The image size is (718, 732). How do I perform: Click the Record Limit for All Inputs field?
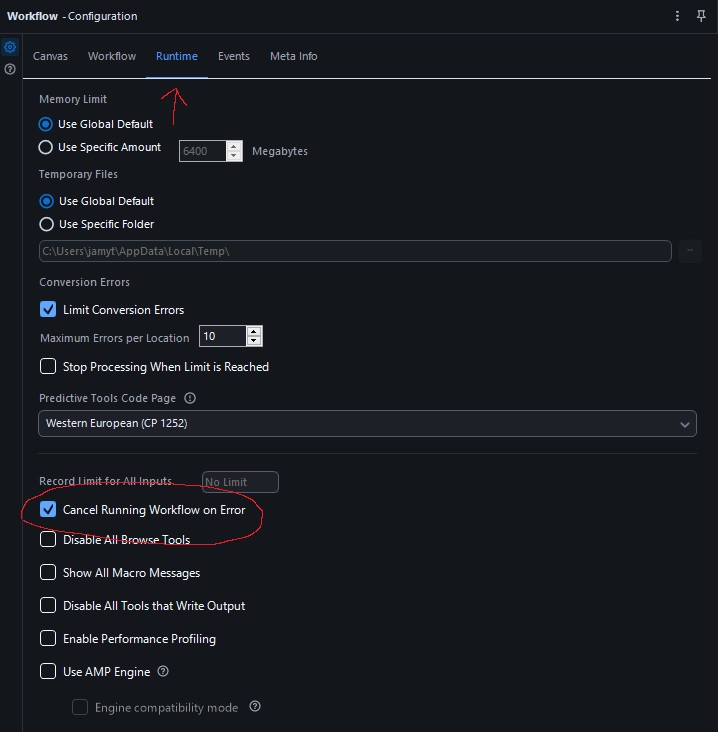[240, 482]
